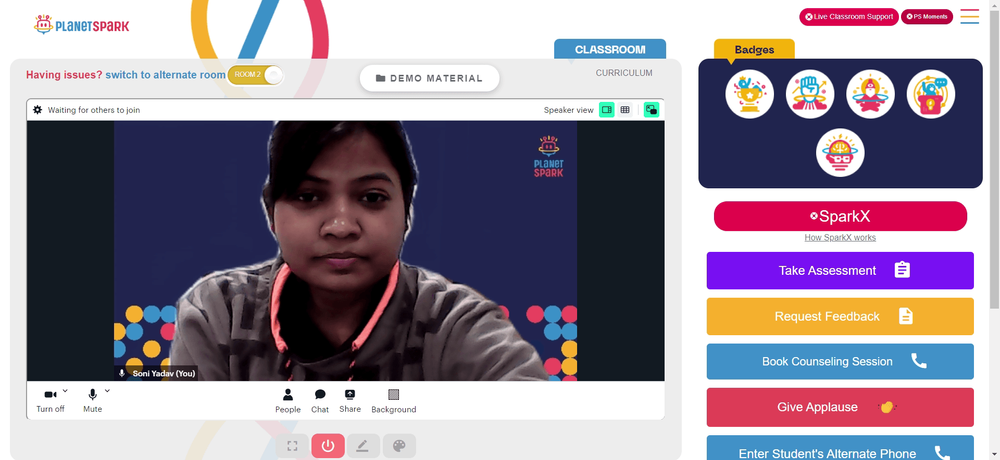Open Live Classroom Support
Image resolution: width=1000 pixels, height=460 pixels.
coord(849,17)
